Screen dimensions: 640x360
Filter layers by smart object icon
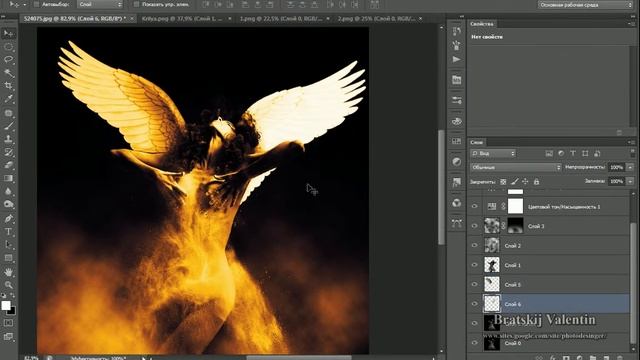point(597,153)
